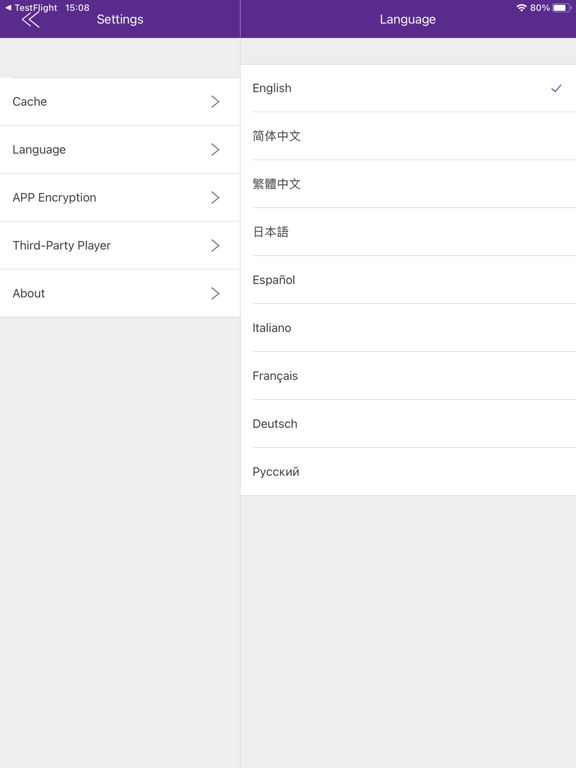
Task: Open Third-Party Player settings
Action: 120,245
